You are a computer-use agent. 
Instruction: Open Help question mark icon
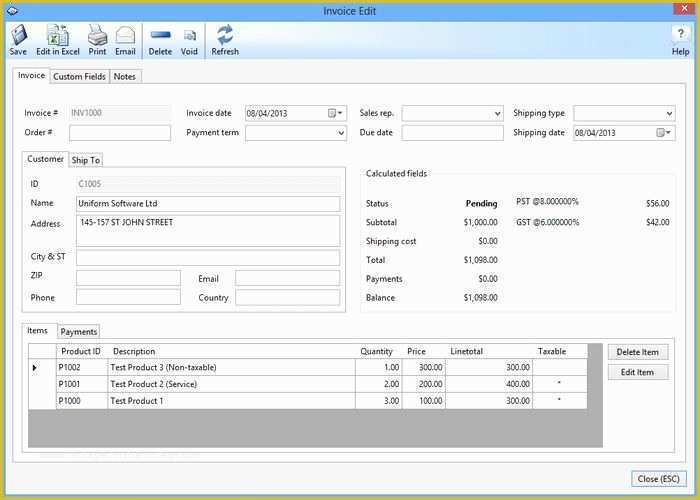(680, 33)
